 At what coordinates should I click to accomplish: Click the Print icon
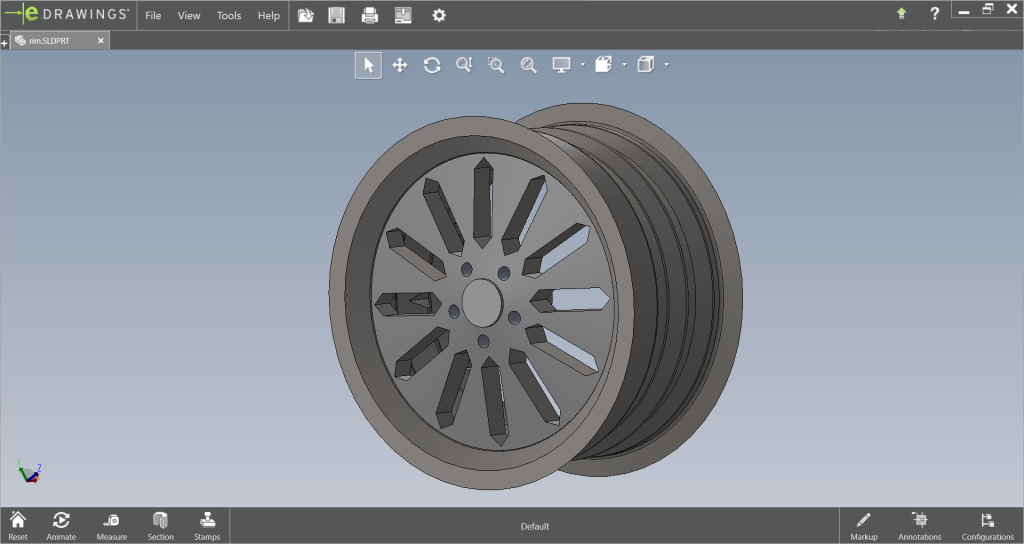pyautogui.click(x=370, y=15)
